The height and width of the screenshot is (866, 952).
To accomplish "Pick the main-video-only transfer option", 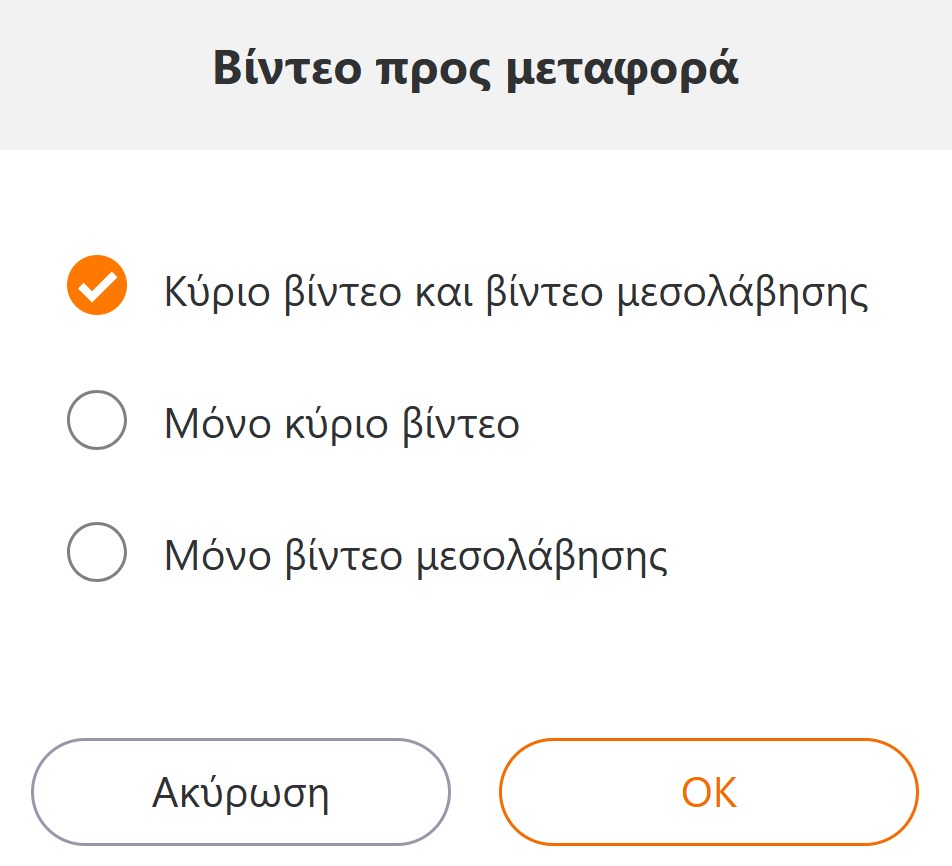I will (x=97, y=420).
